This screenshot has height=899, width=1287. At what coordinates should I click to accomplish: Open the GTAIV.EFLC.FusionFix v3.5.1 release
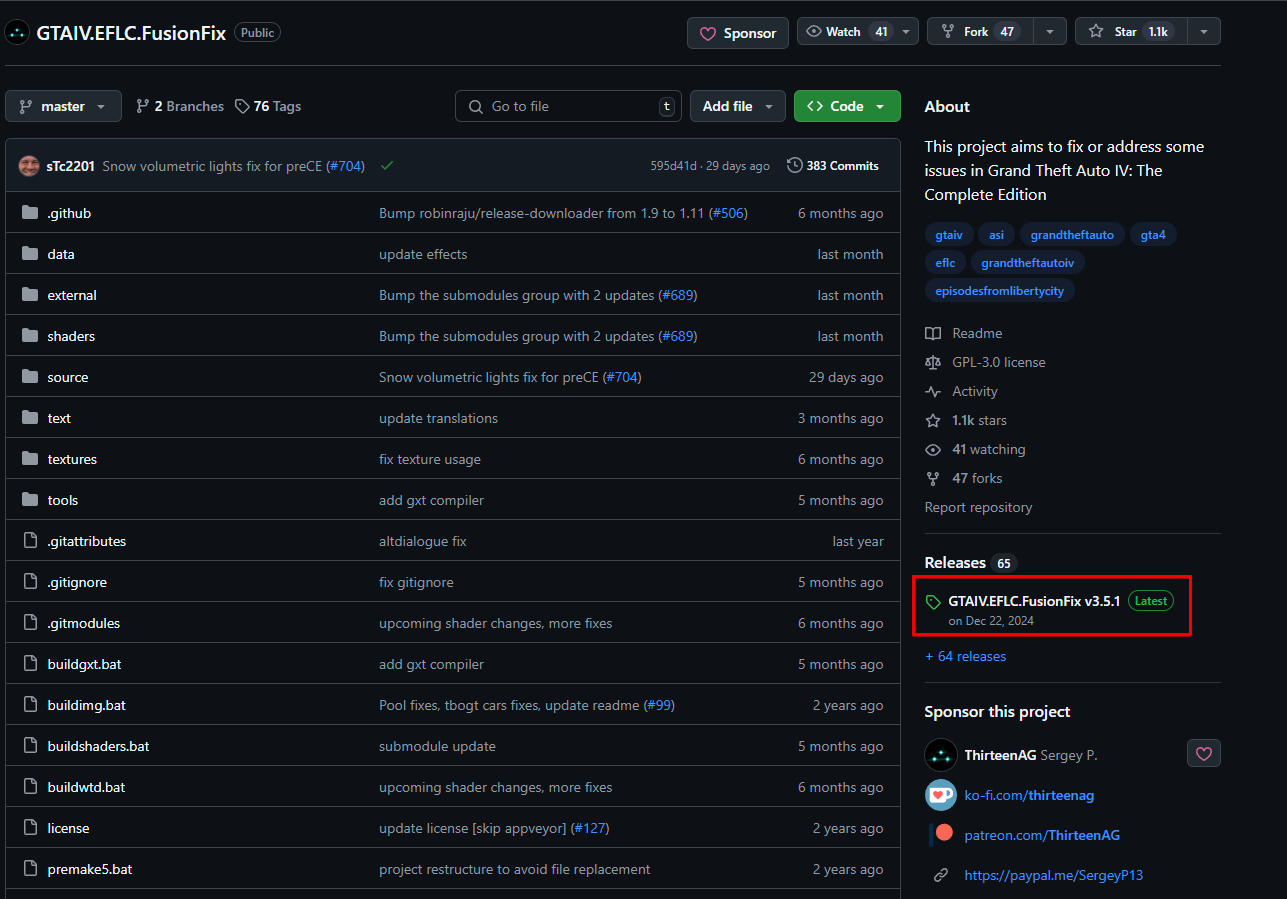(x=1034, y=601)
